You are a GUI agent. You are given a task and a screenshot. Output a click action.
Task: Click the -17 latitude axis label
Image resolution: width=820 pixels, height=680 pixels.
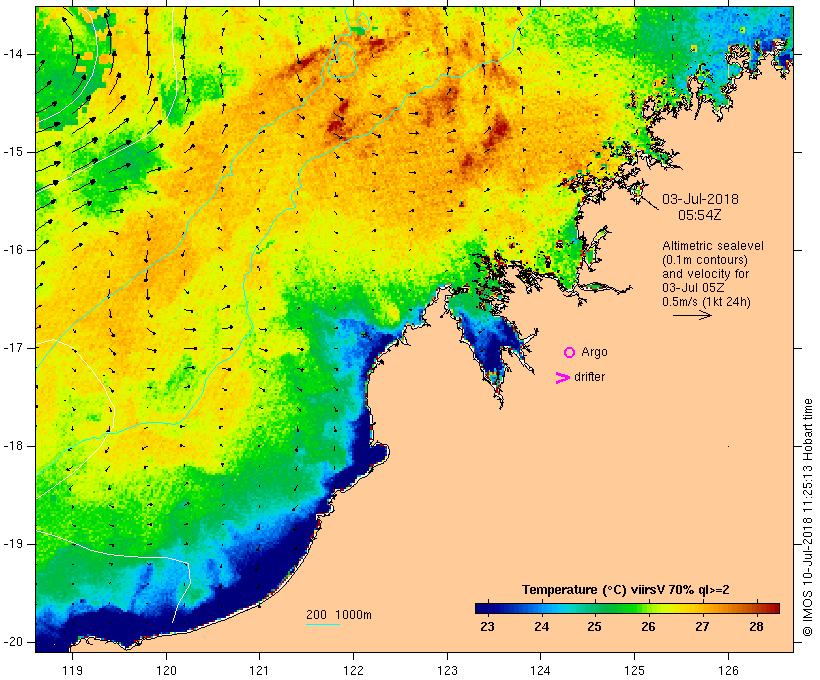[13, 348]
